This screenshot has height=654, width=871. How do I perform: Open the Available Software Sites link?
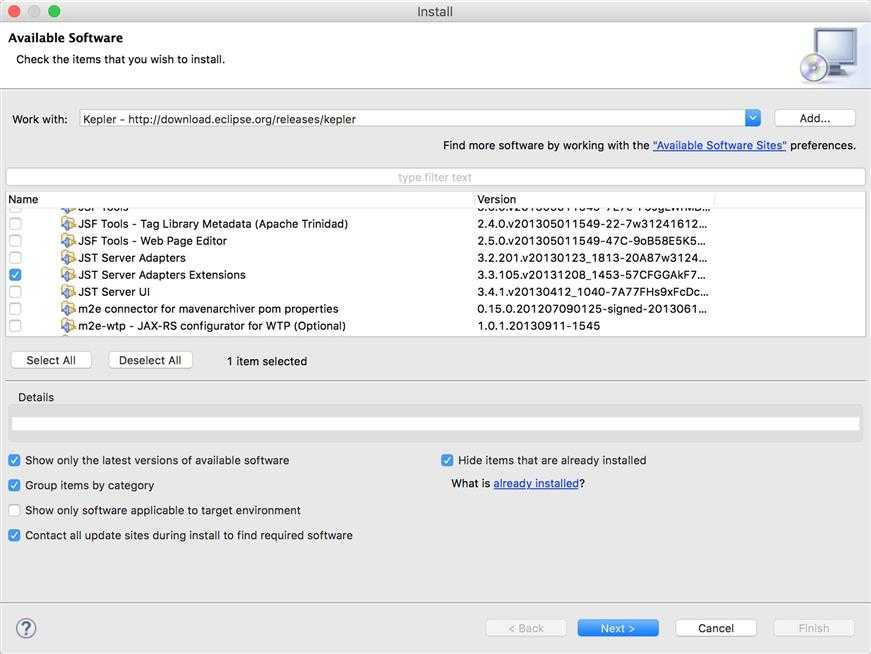pos(719,146)
